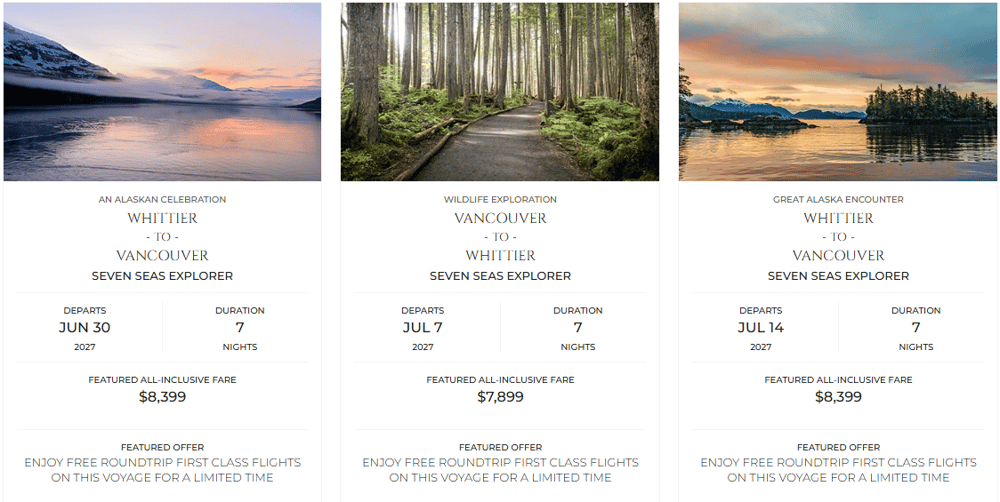Click the JUL 14 departure date
Viewport: 1000px width, 502px height.
coord(761,328)
